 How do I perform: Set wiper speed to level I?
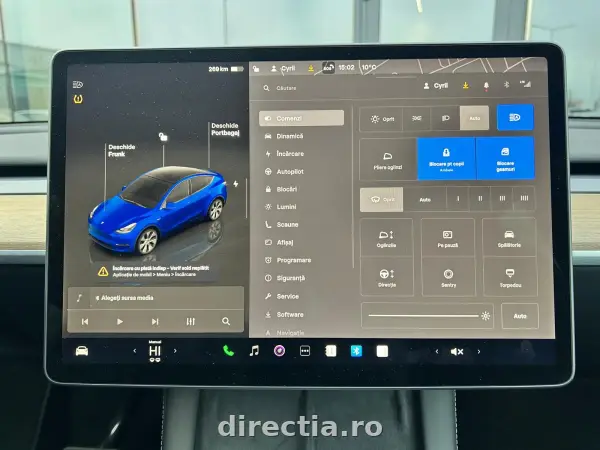(458, 199)
